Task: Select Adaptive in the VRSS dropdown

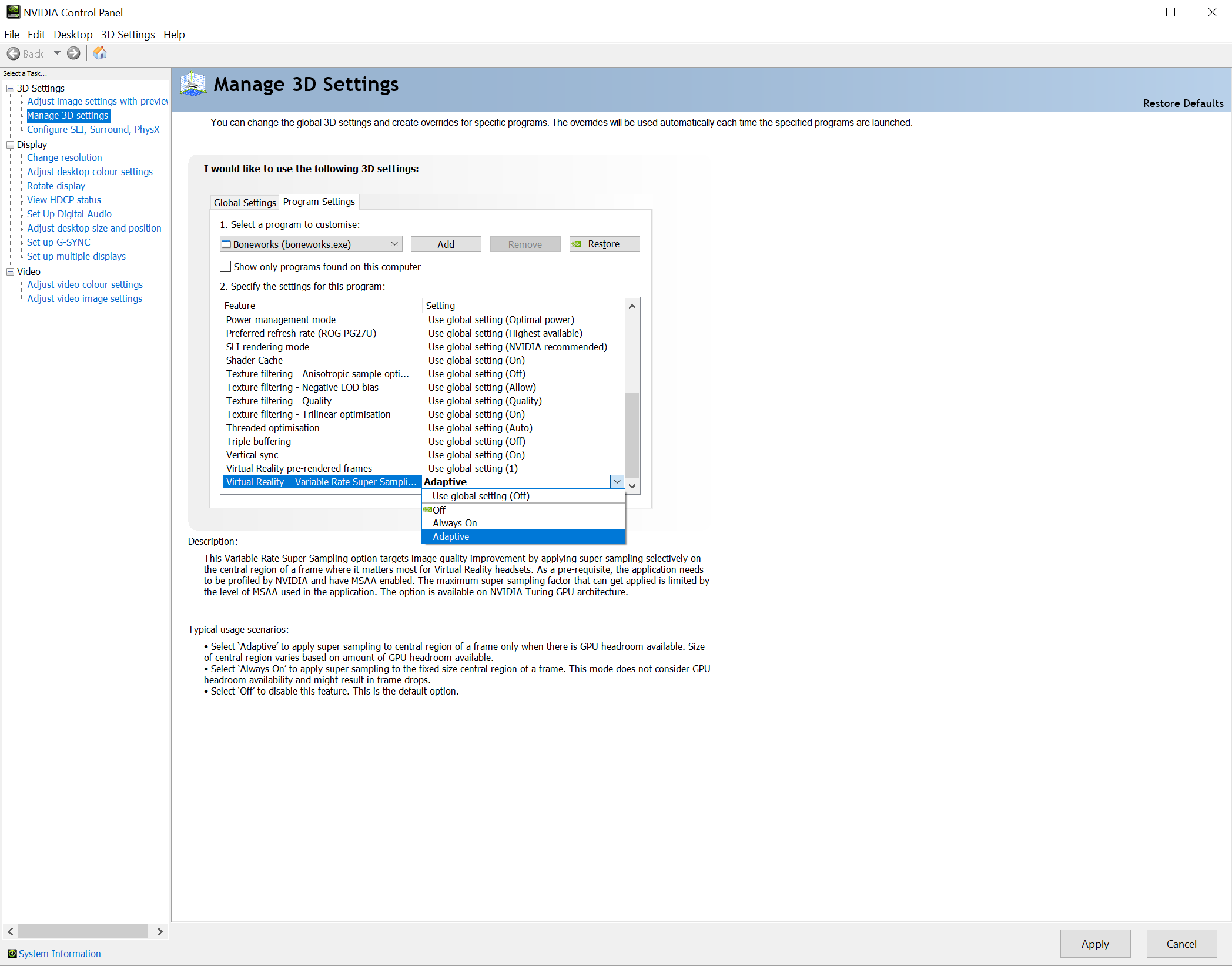Action: (450, 536)
